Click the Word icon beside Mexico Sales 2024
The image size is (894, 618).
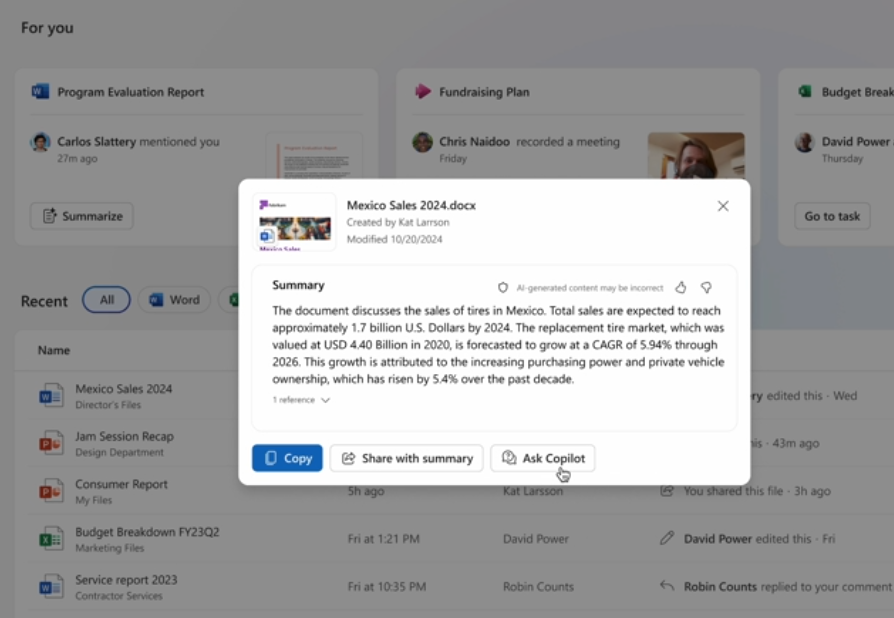tap(51, 395)
